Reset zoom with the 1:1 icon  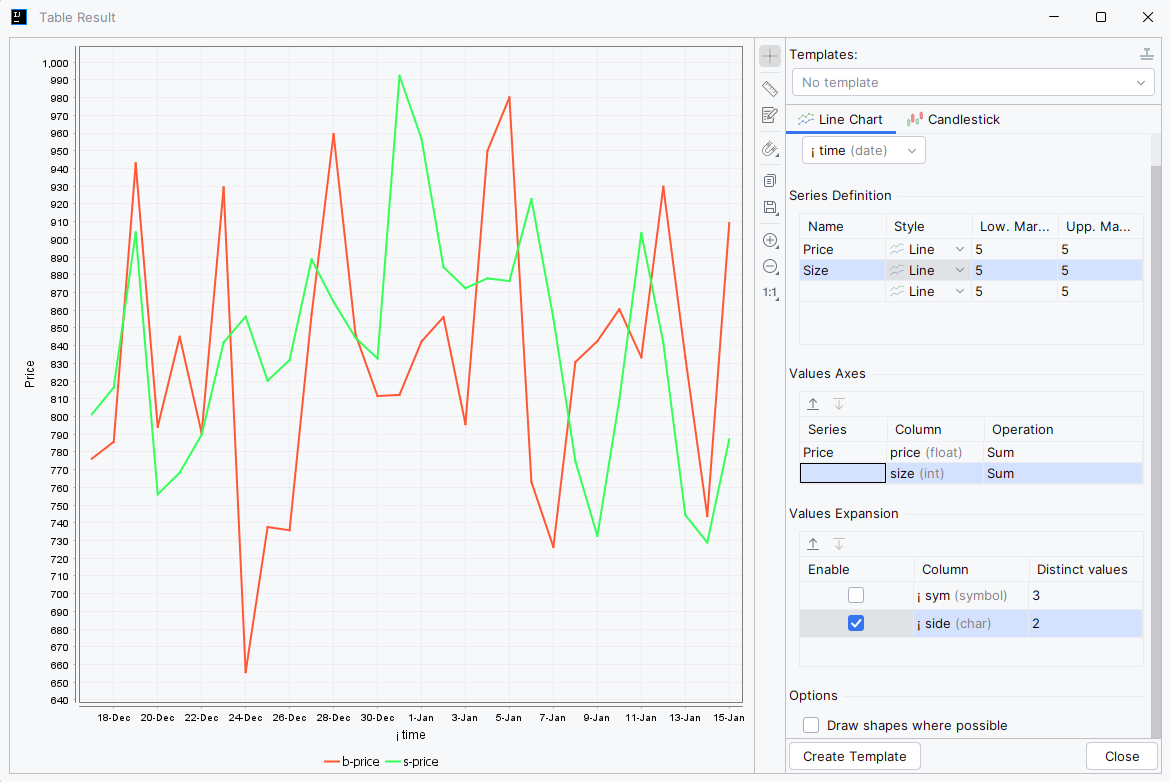[x=770, y=293]
